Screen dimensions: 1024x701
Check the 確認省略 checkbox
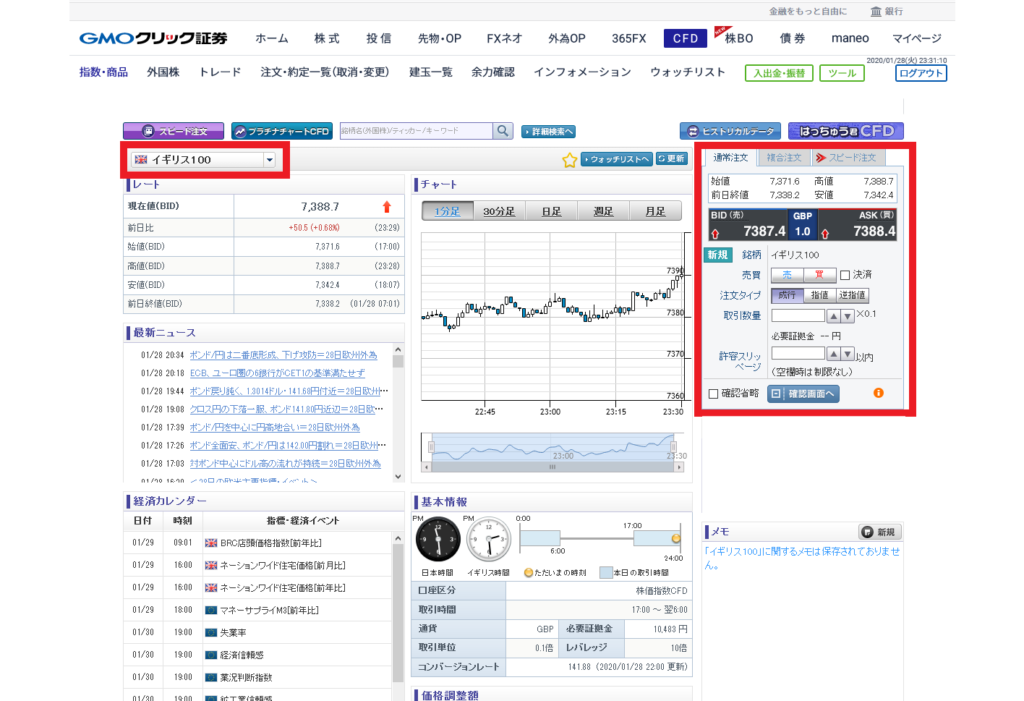tap(713, 393)
